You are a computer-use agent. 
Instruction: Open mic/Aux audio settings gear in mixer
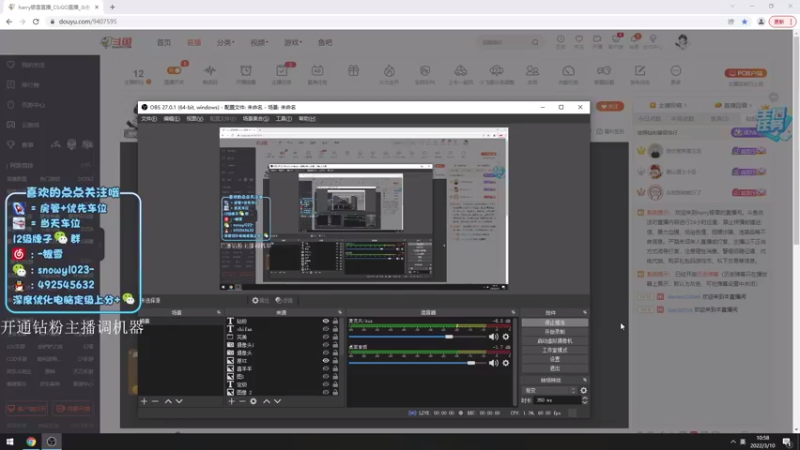[506, 337]
